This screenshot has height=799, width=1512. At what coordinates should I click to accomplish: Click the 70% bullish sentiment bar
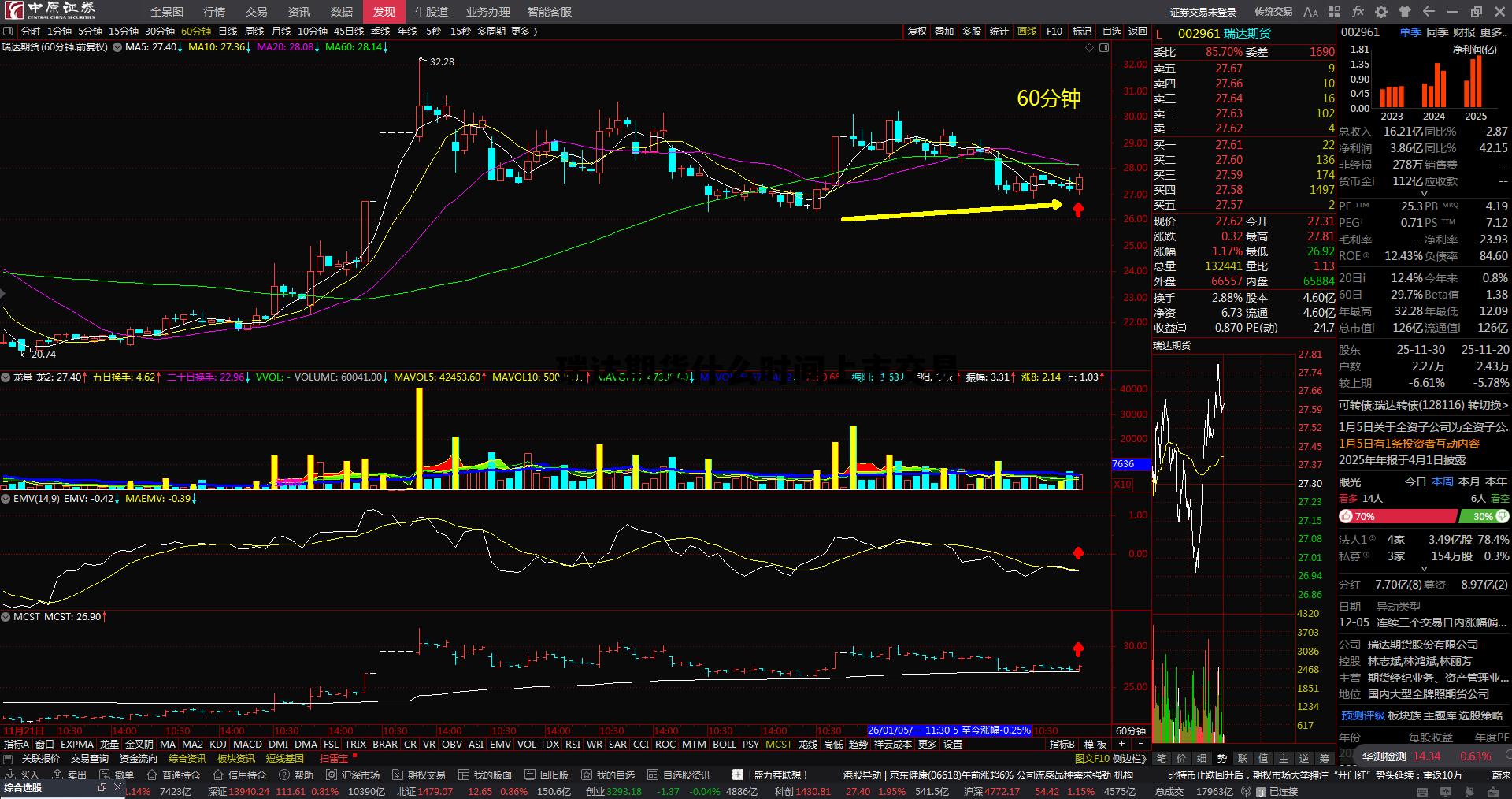click(x=1397, y=517)
